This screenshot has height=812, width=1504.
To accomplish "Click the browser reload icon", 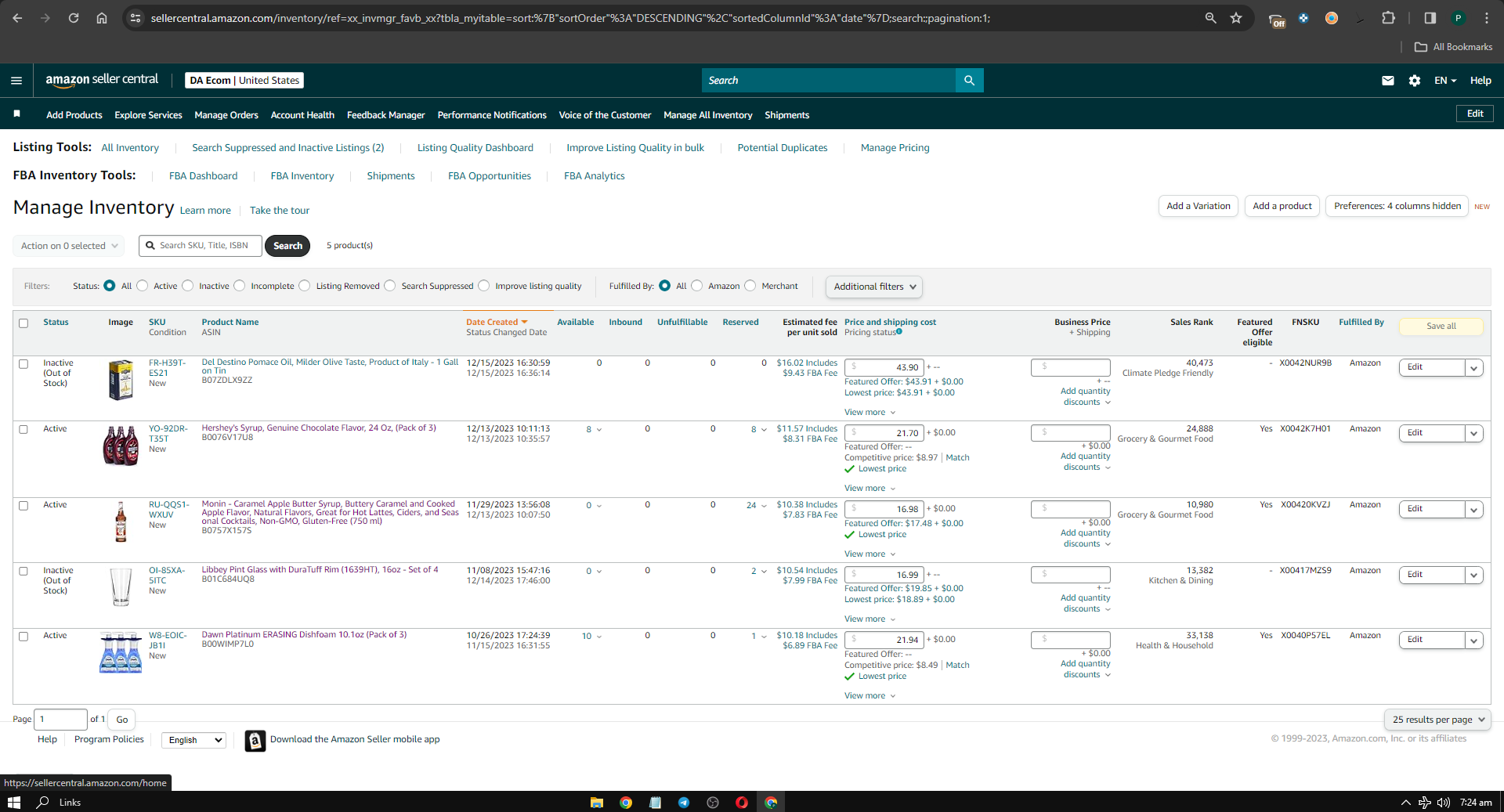I will click(74, 18).
